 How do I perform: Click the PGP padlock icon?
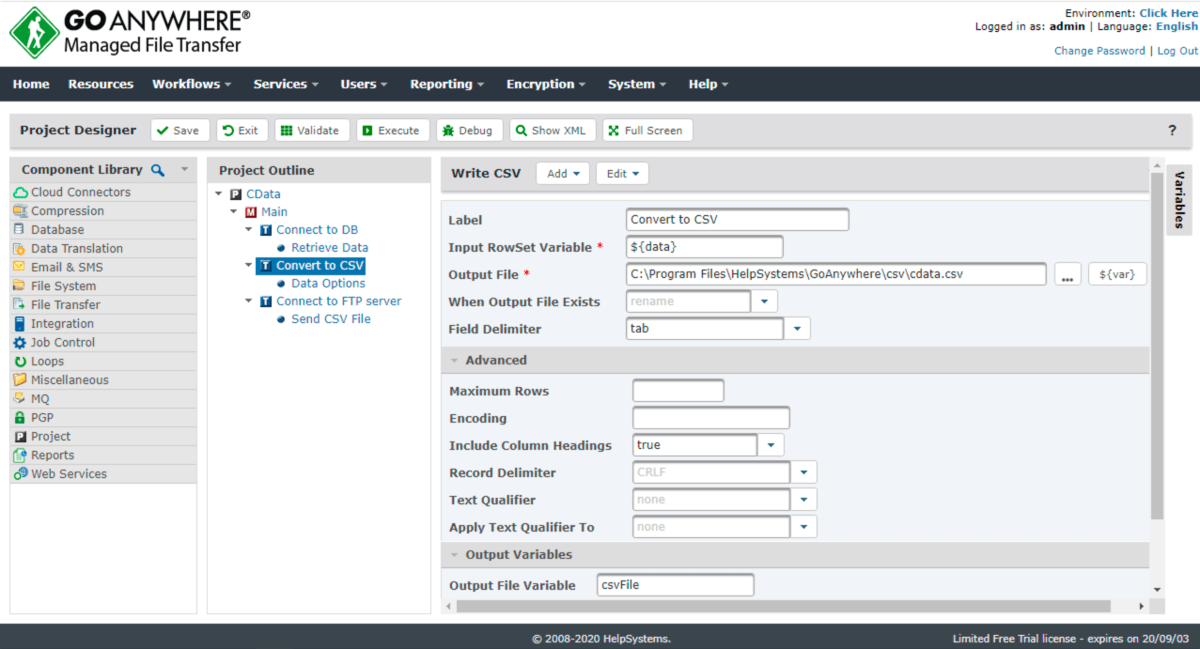(20, 417)
